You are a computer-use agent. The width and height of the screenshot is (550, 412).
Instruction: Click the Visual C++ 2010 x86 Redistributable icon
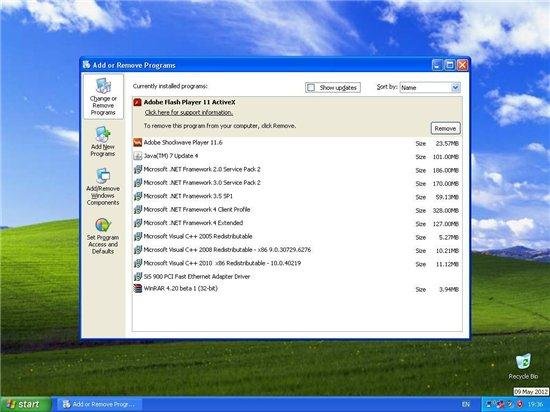138,263
